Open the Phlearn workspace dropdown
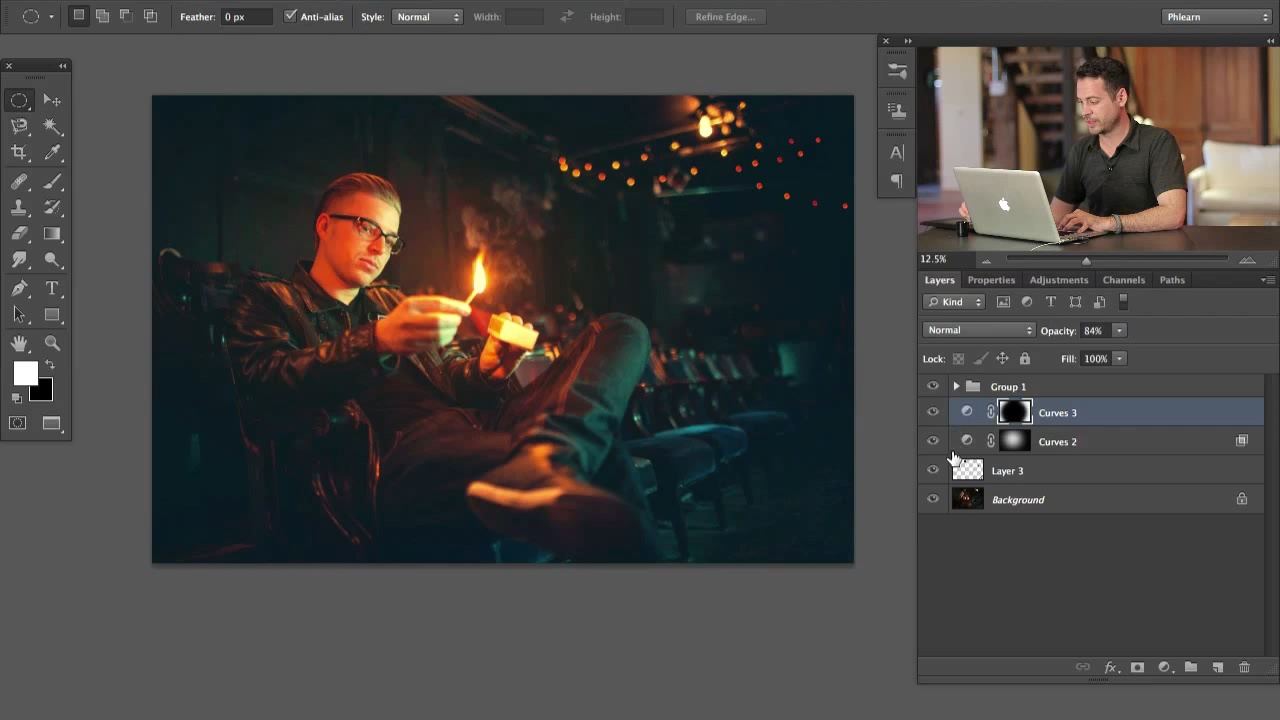This screenshot has width=1280, height=720. [x=1217, y=17]
